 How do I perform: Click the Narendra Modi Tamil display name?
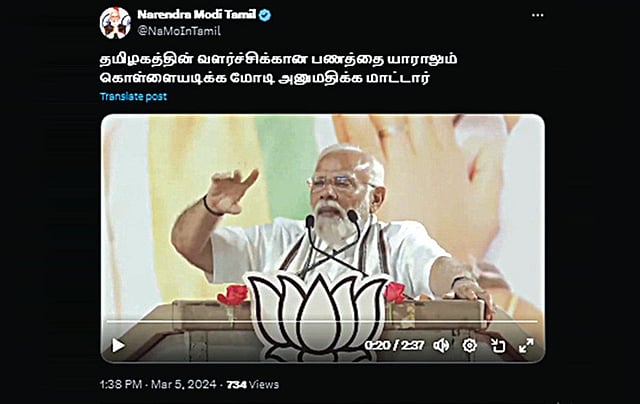click(197, 15)
